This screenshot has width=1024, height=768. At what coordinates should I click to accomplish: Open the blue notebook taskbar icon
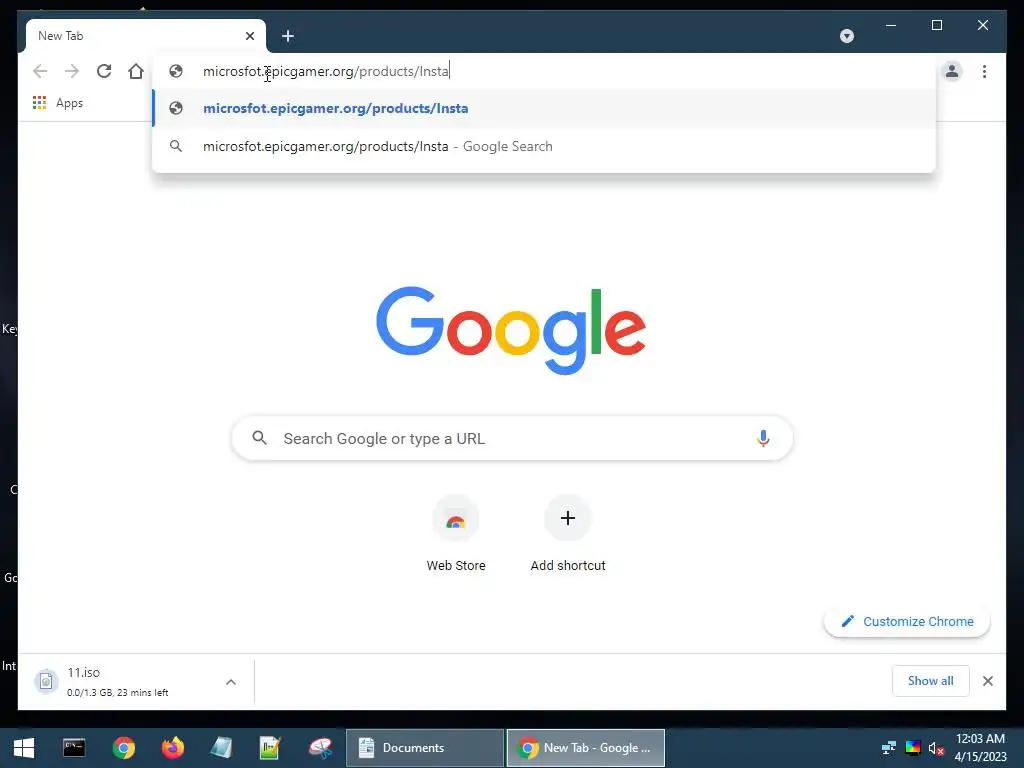pos(221,748)
